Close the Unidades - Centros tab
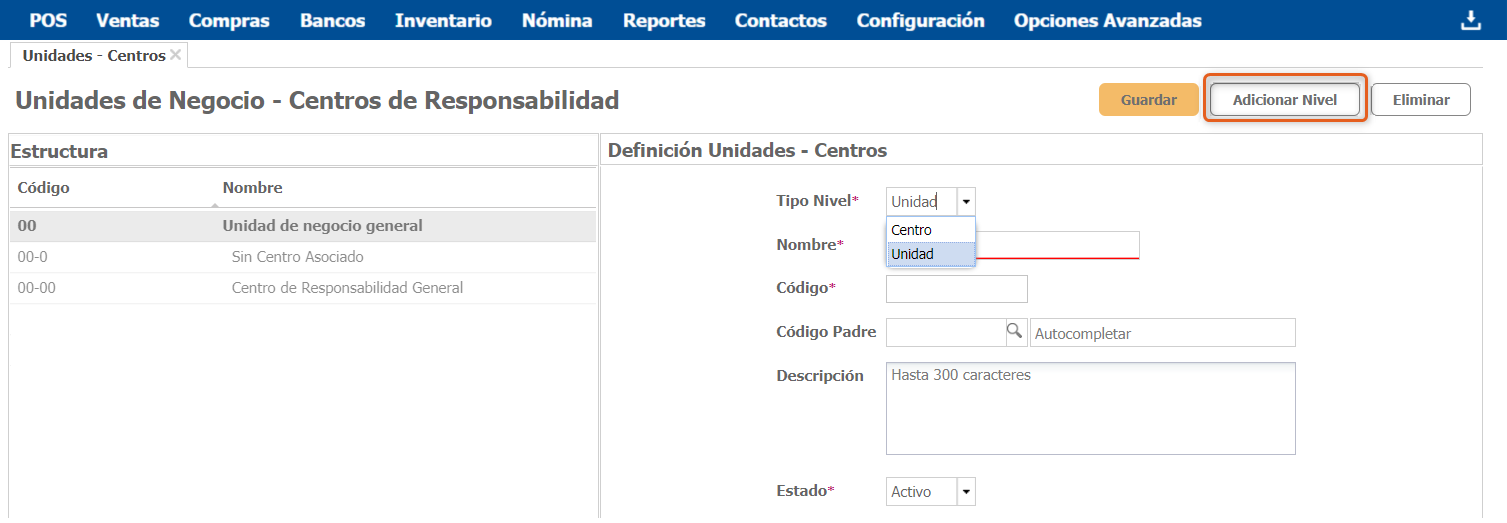The image size is (1507, 523). tap(176, 55)
